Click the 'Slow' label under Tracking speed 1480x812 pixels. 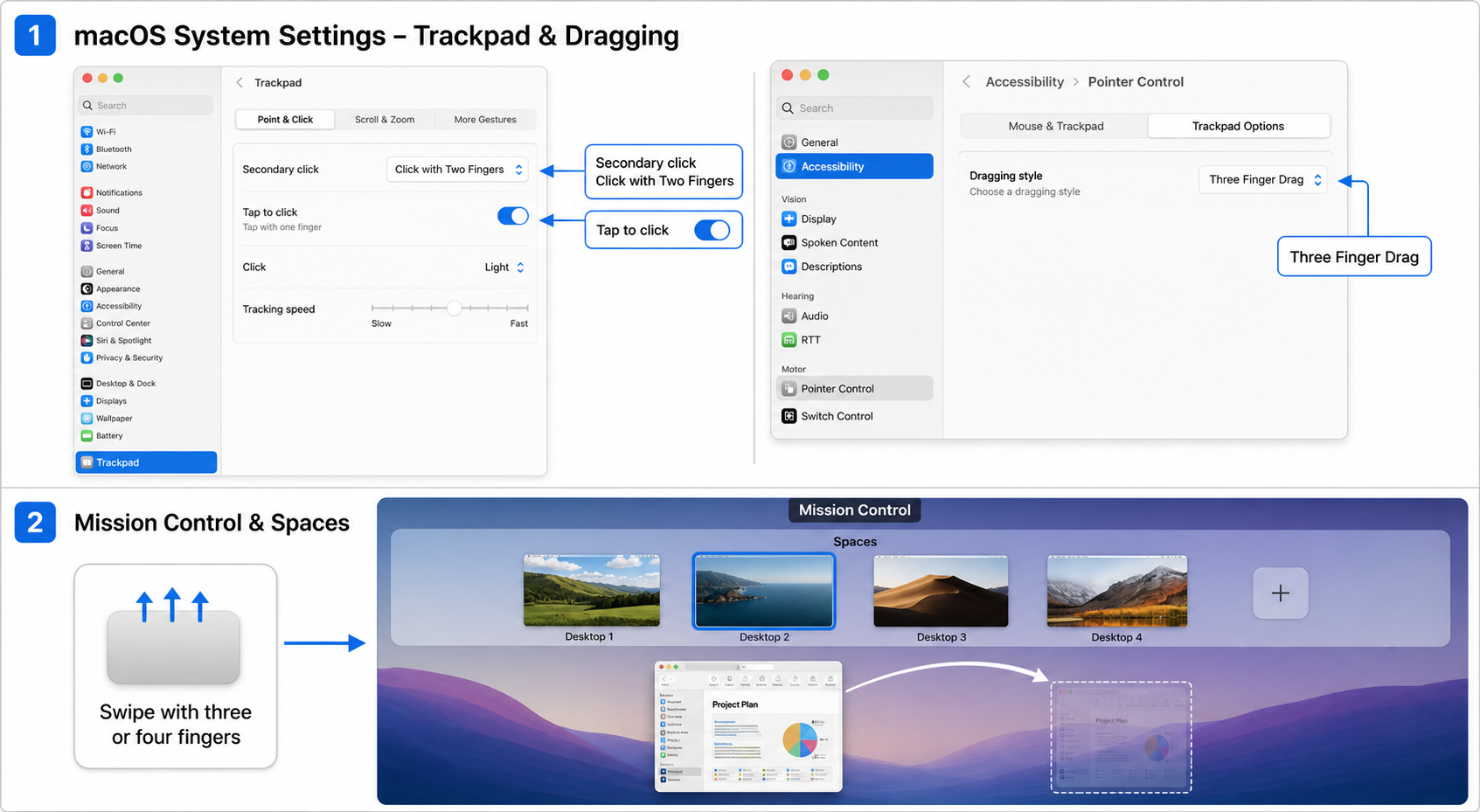381,323
